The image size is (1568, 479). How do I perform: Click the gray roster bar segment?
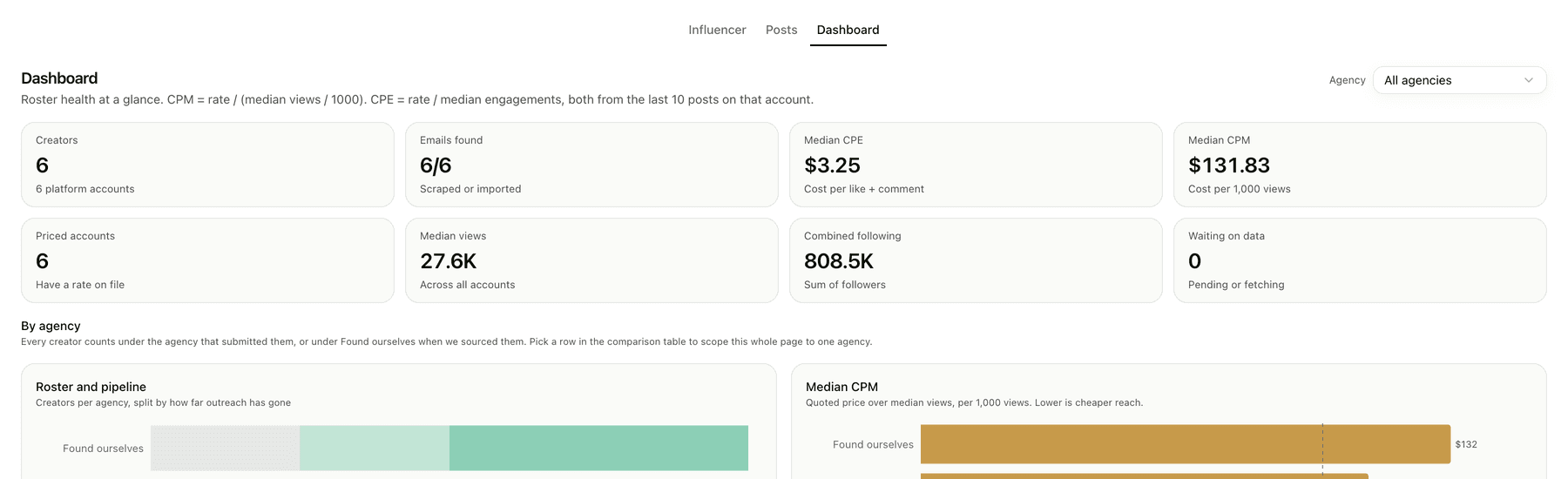pos(225,448)
